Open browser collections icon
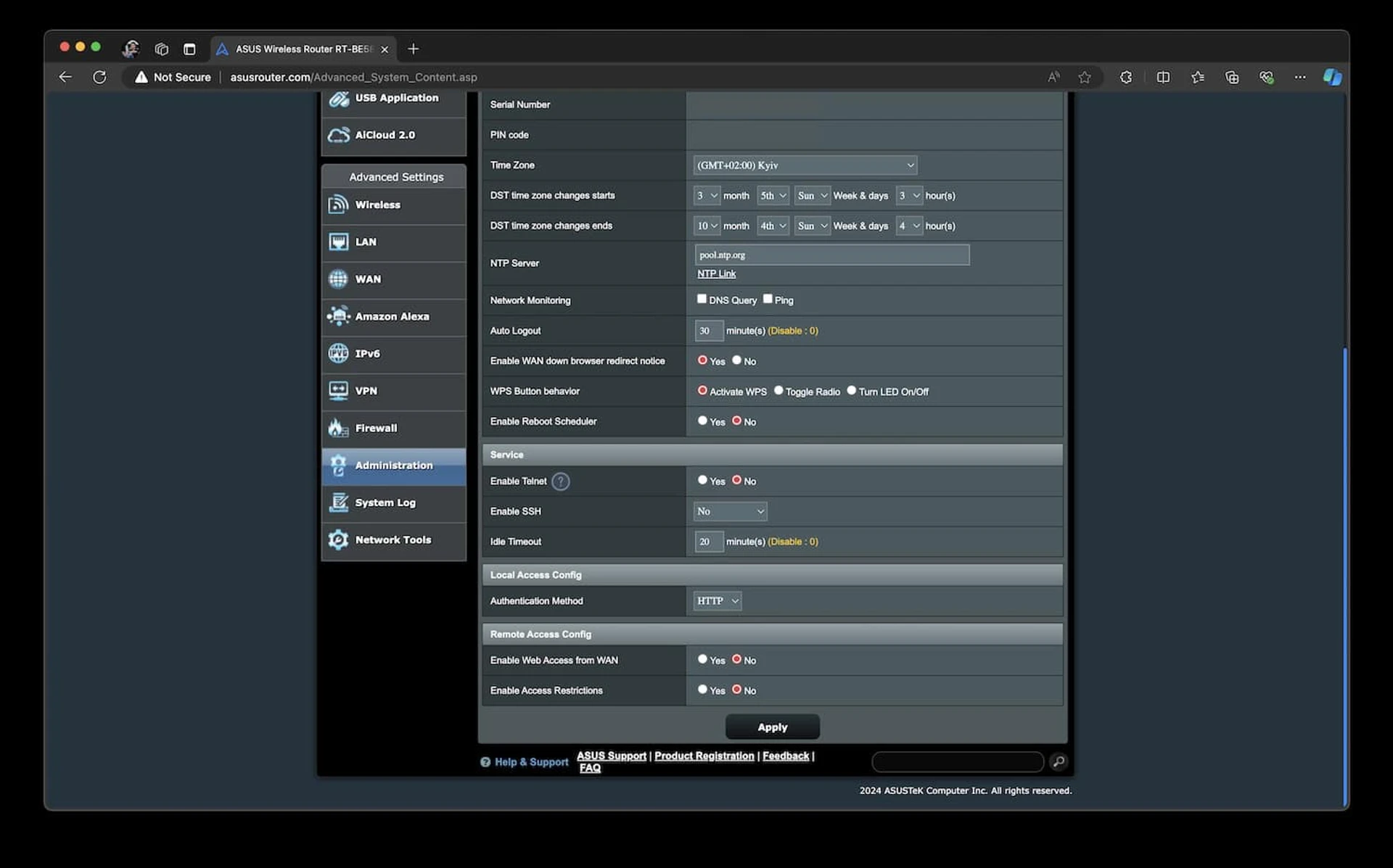Image resolution: width=1393 pixels, height=868 pixels. tap(1232, 77)
